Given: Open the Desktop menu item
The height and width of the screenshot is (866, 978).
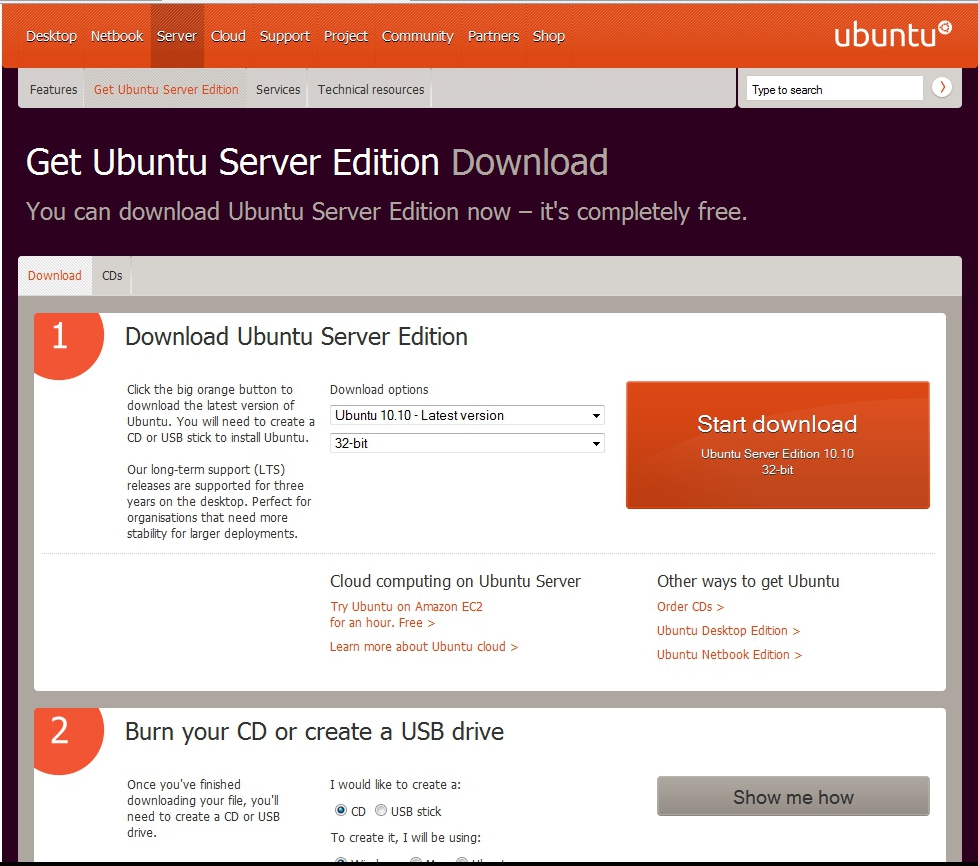Looking at the screenshot, I should point(51,36).
